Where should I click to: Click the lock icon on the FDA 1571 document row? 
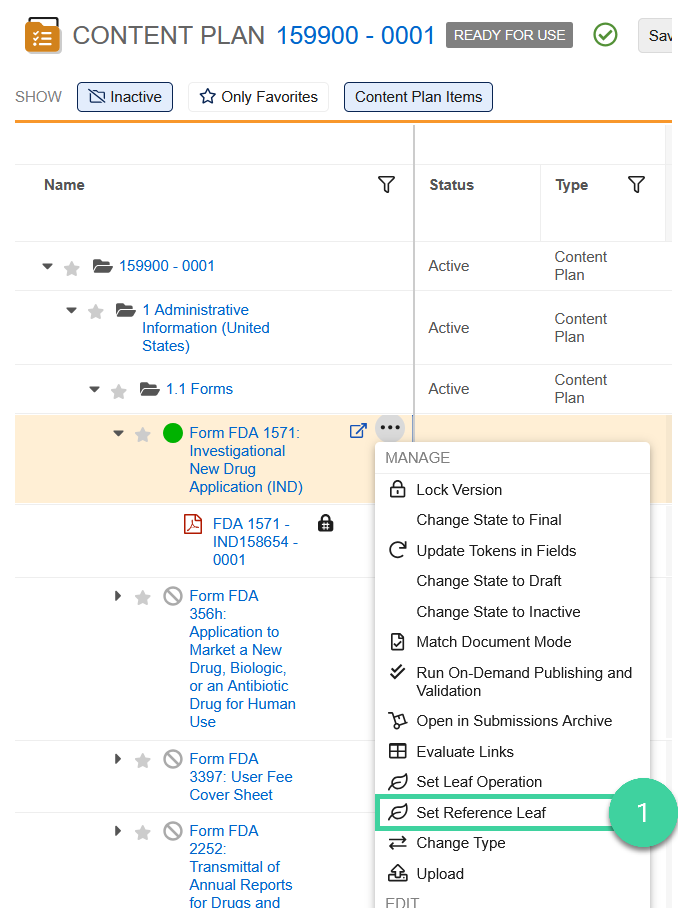pyautogui.click(x=325, y=522)
